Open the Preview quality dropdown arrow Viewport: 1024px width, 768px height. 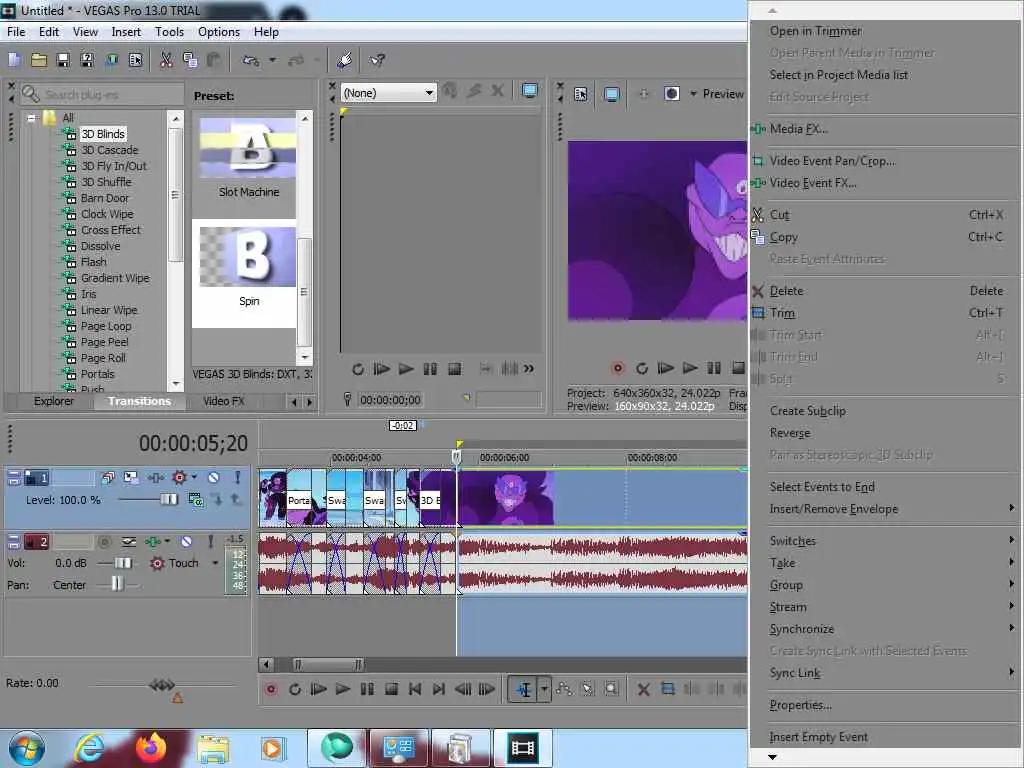(x=694, y=94)
